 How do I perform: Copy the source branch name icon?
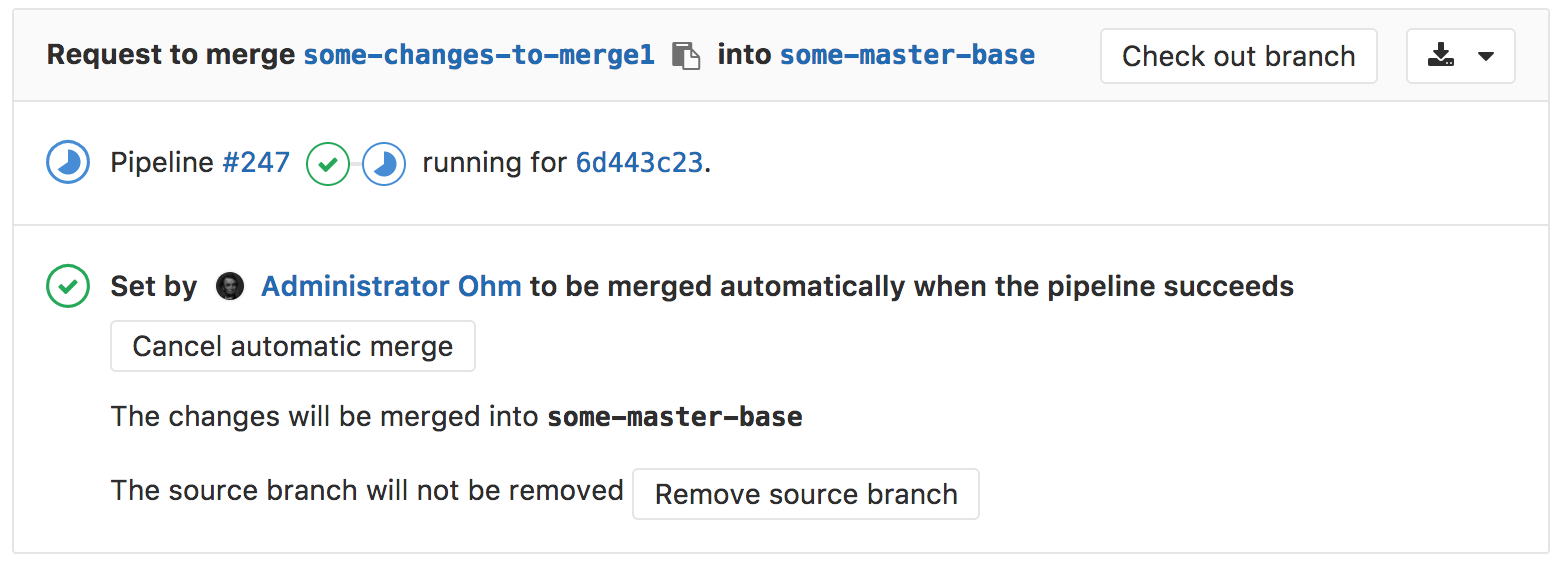coord(686,56)
